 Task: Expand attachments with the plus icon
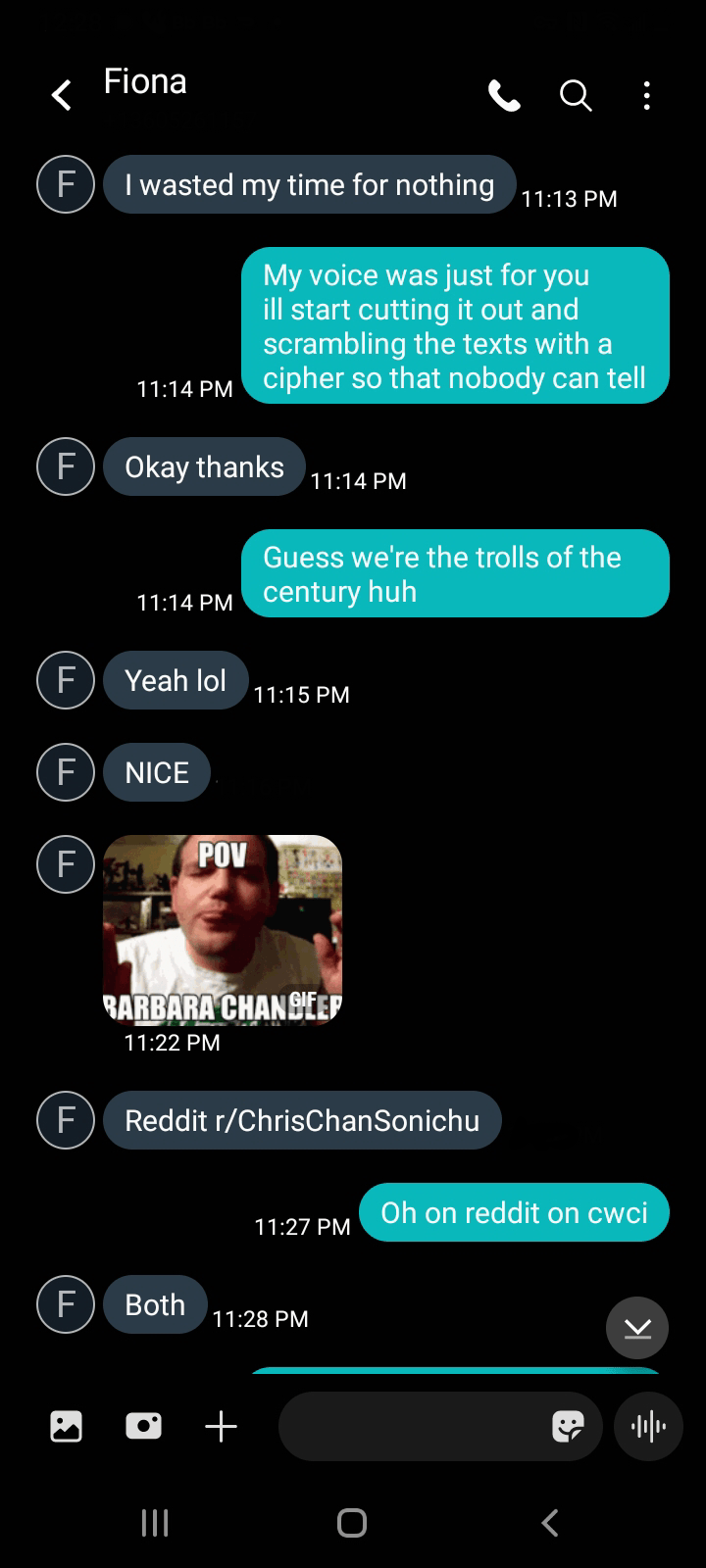pyautogui.click(x=221, y=1426)
